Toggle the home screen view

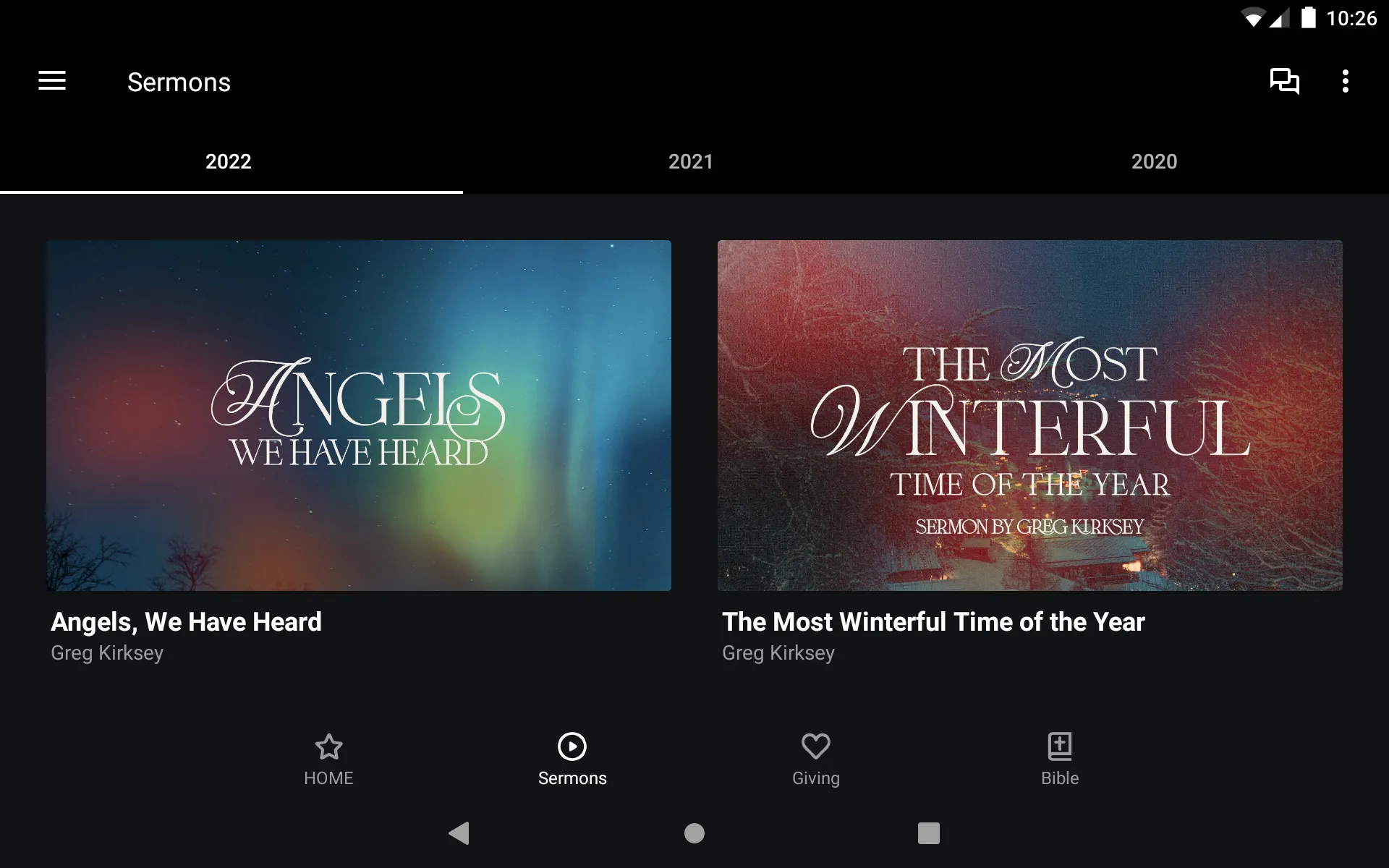328,756
